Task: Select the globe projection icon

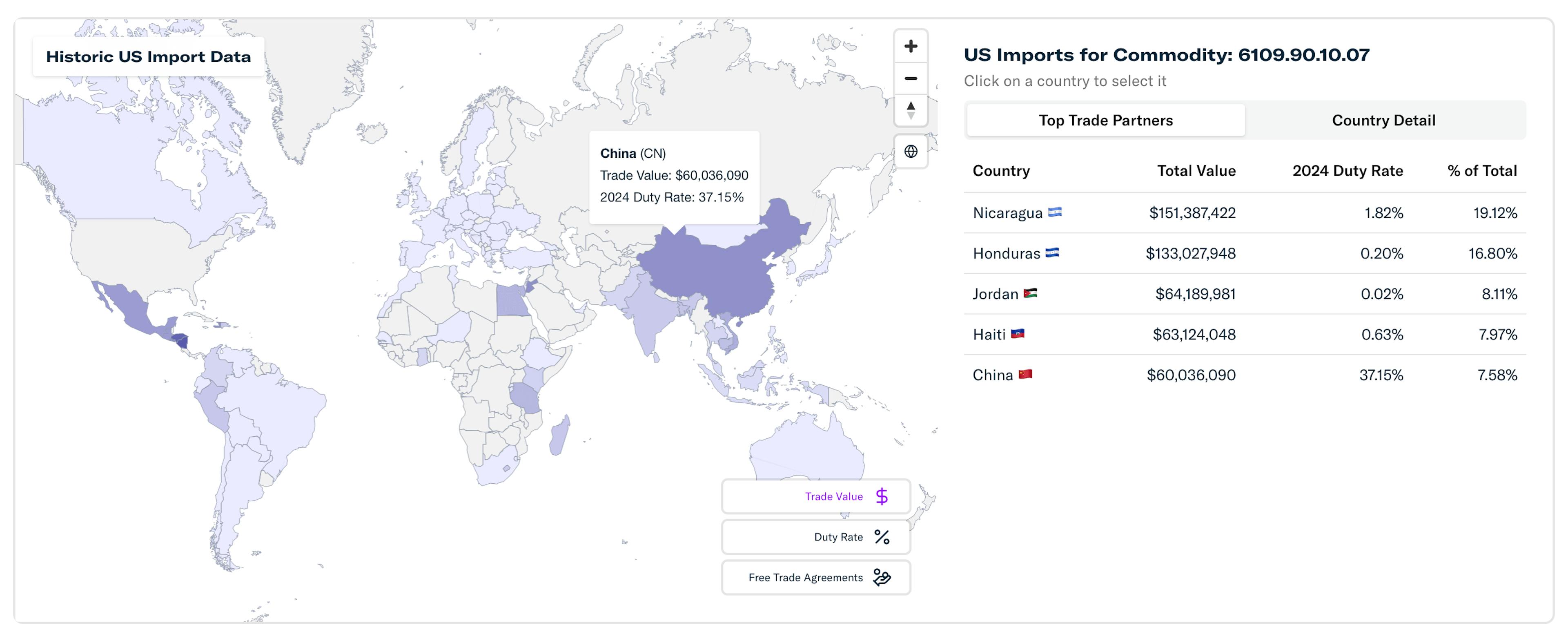Action: pos(911,151)
